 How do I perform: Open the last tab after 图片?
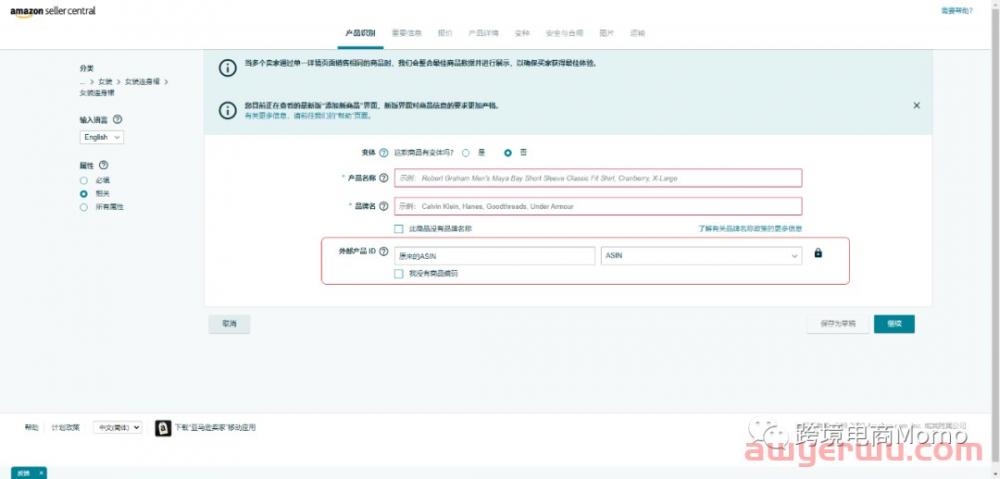[638, 33]
